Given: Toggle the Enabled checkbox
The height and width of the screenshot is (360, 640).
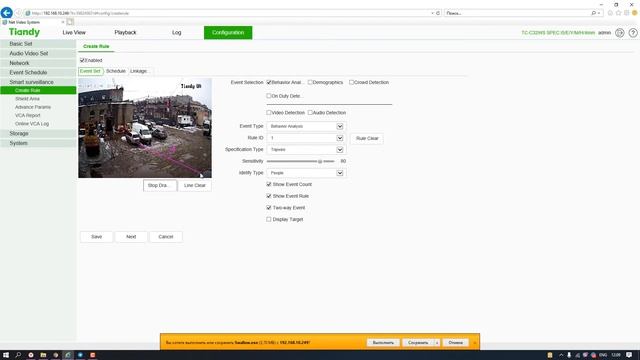Looking at the screenshot, I should click(x=82, y=60).
